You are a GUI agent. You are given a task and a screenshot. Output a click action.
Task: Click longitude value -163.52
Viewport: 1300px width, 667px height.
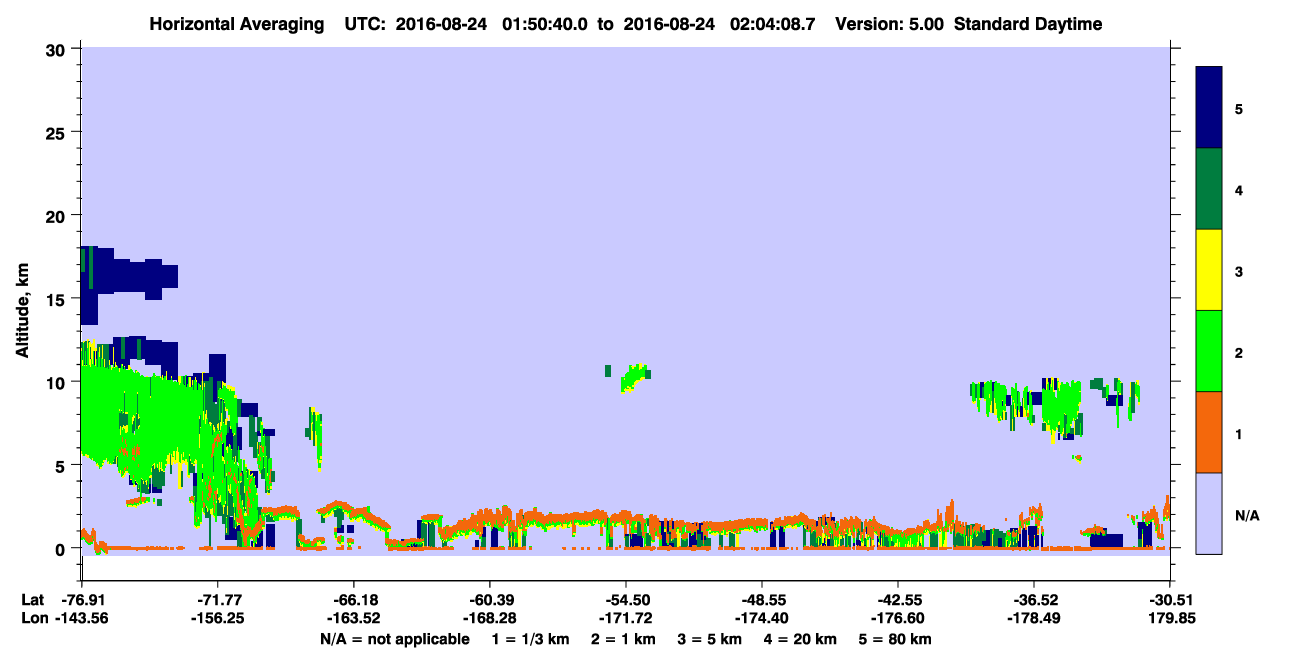coord(353,619)
